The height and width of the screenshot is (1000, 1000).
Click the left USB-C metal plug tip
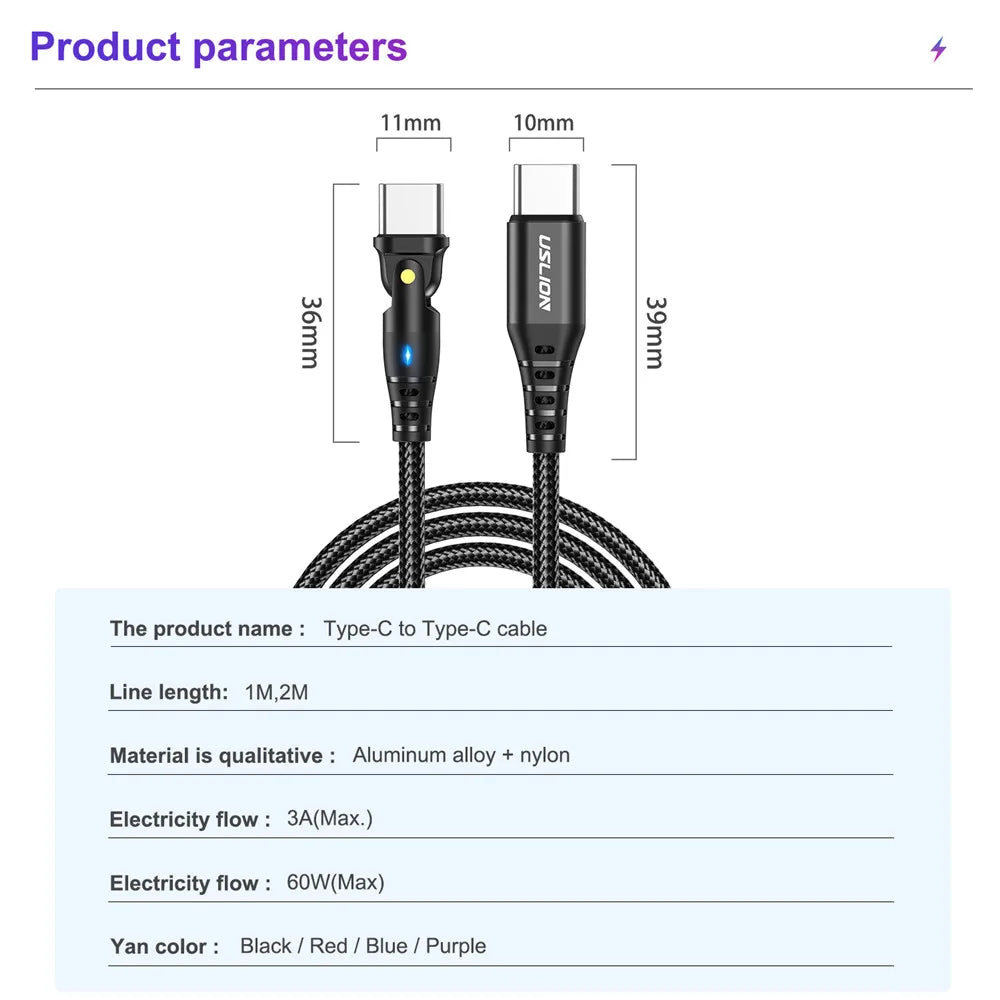point(411,209)
